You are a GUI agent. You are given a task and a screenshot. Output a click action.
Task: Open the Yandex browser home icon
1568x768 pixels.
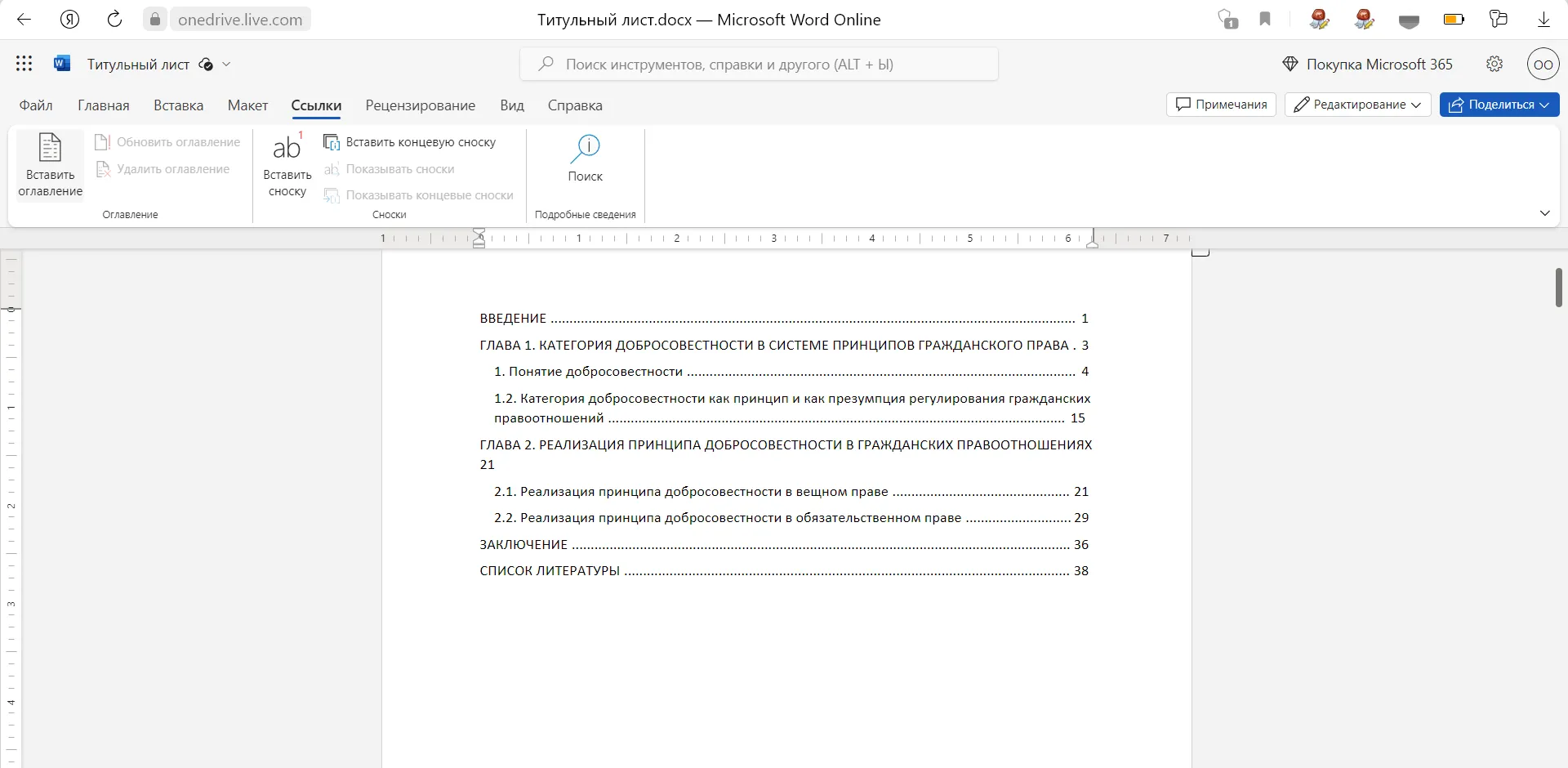70,20
